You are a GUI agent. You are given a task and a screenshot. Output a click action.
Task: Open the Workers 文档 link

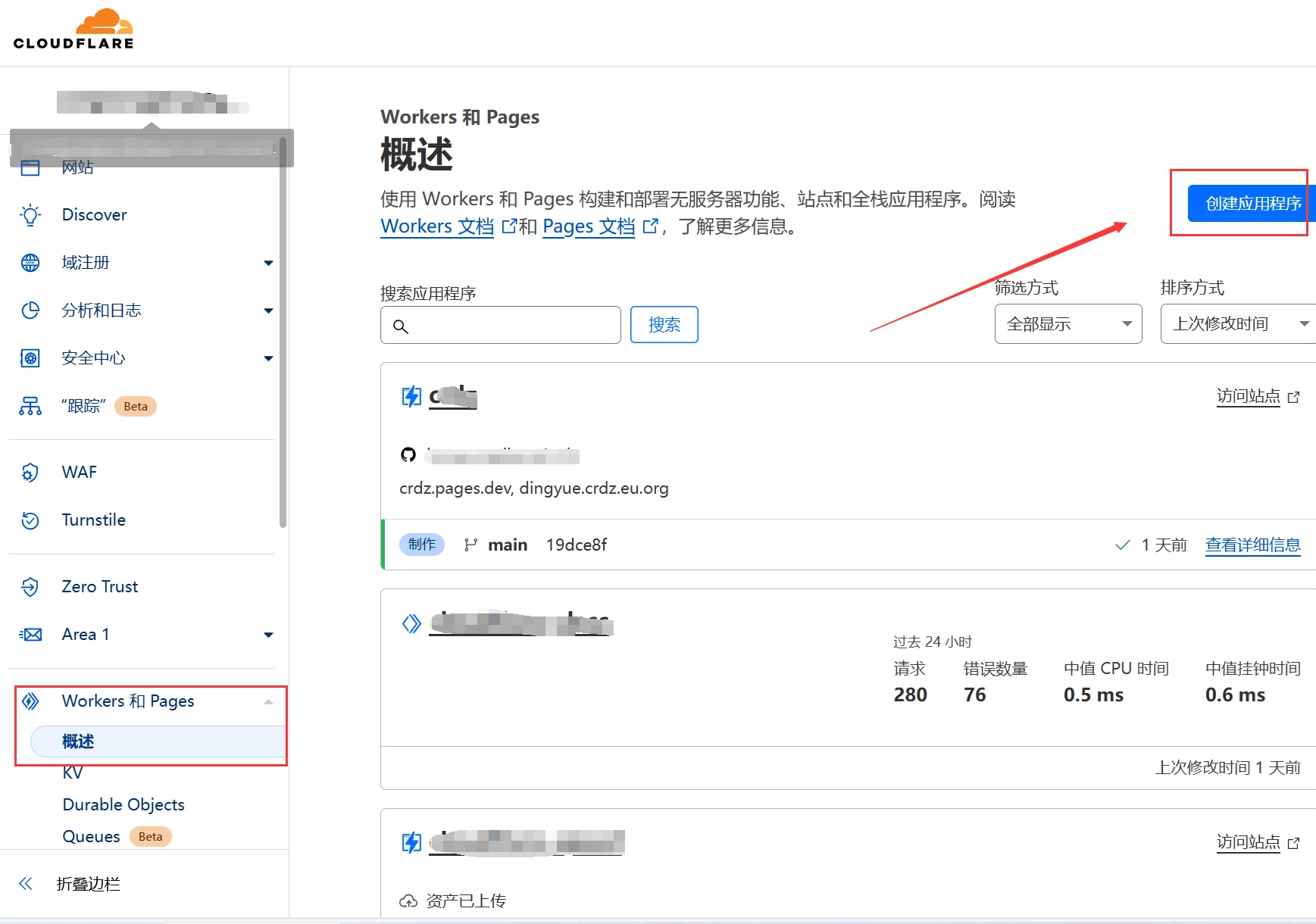pyautogui.click(x=437, y=226)
